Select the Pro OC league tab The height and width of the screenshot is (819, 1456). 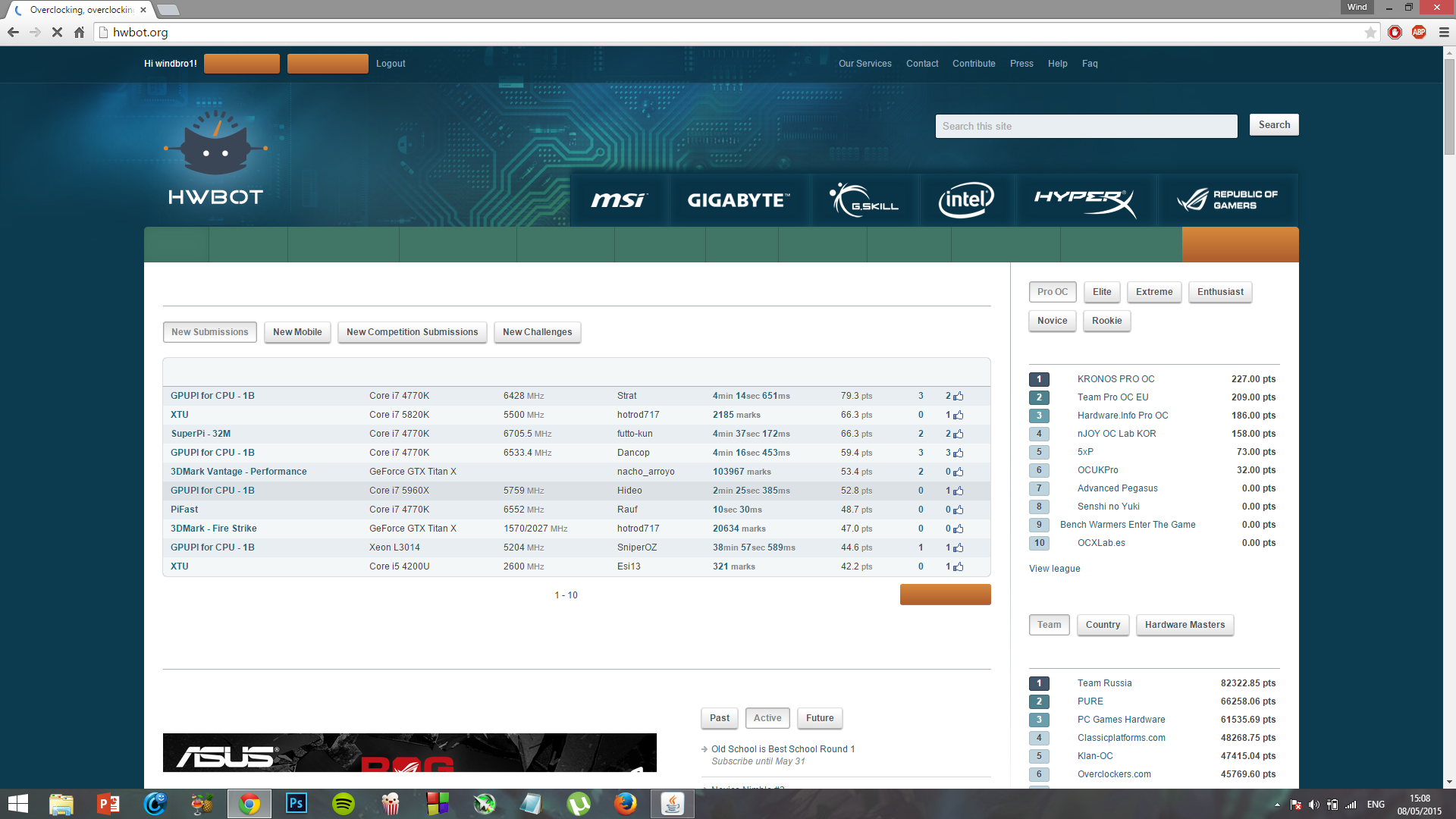pyautogui.click(x=1053, y=292)
